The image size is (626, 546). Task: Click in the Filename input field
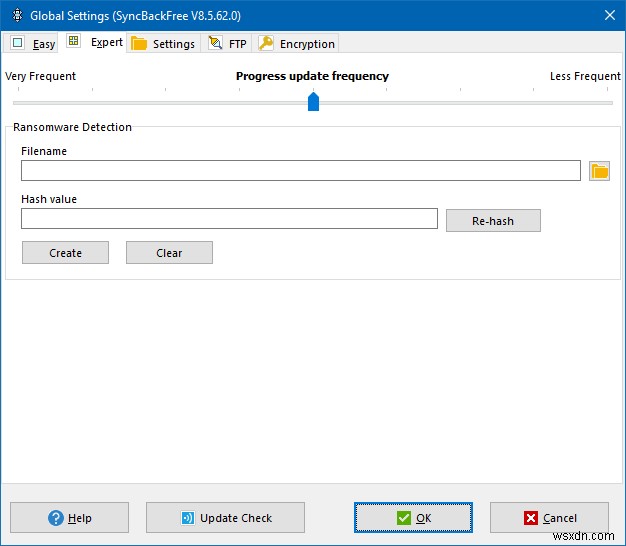(301, 170)
